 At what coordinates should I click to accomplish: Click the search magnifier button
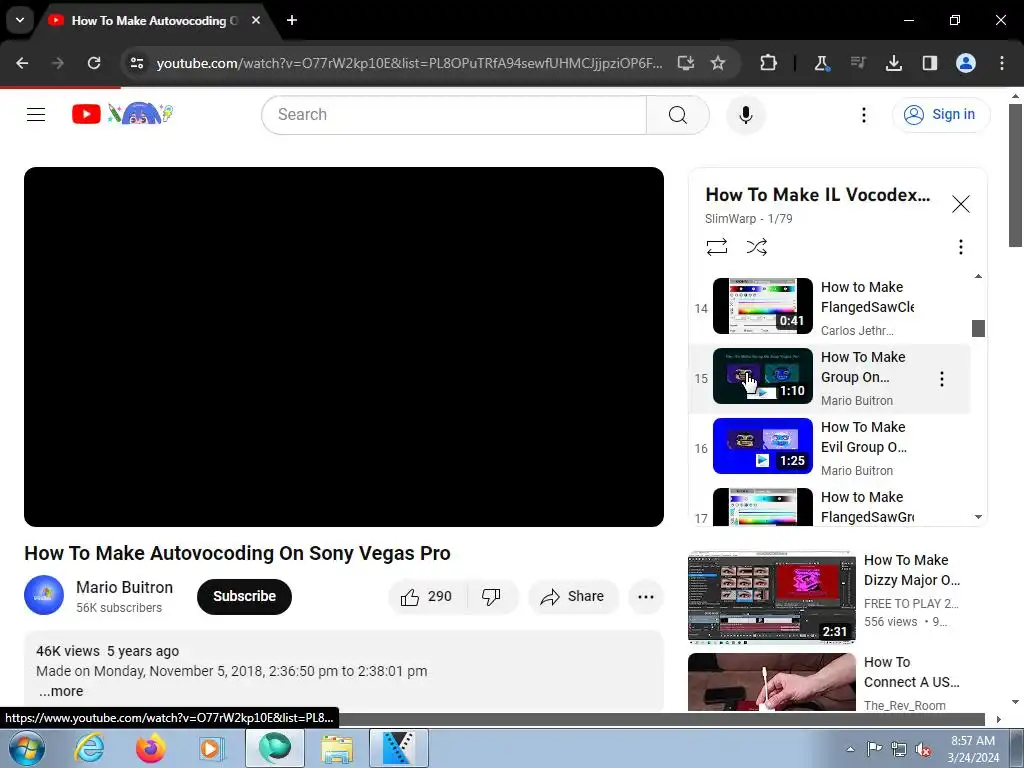(677, 115)
